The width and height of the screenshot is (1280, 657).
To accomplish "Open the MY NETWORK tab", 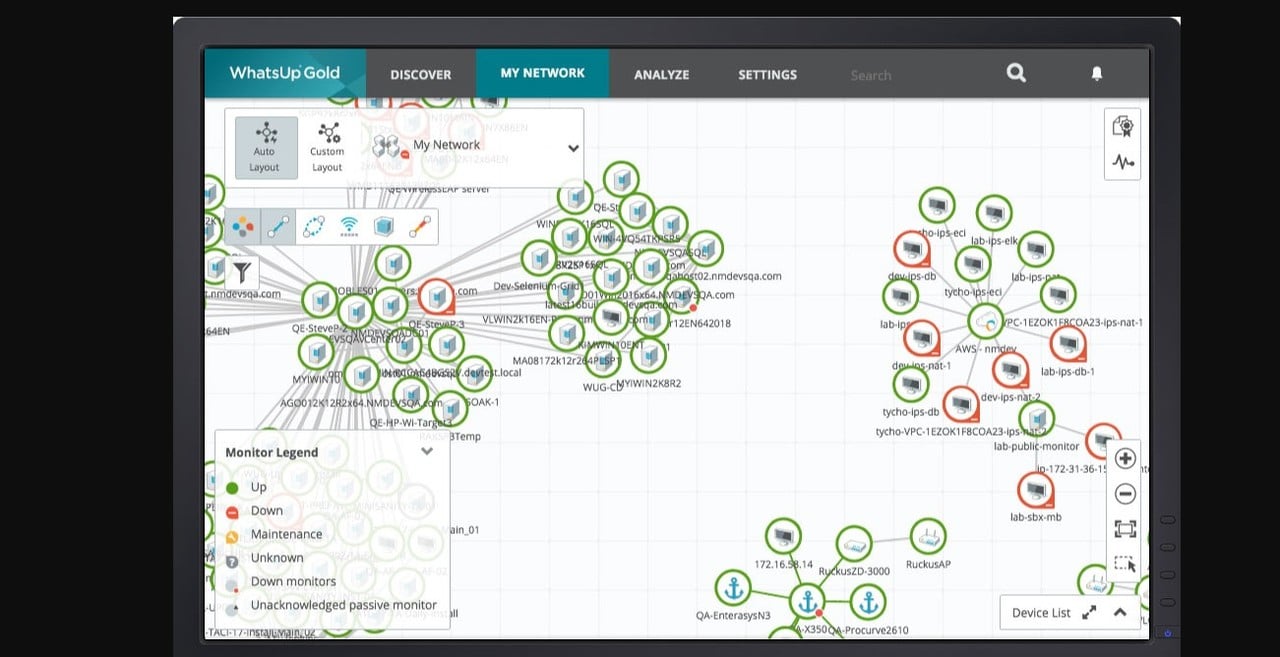I will coord(543,73).
